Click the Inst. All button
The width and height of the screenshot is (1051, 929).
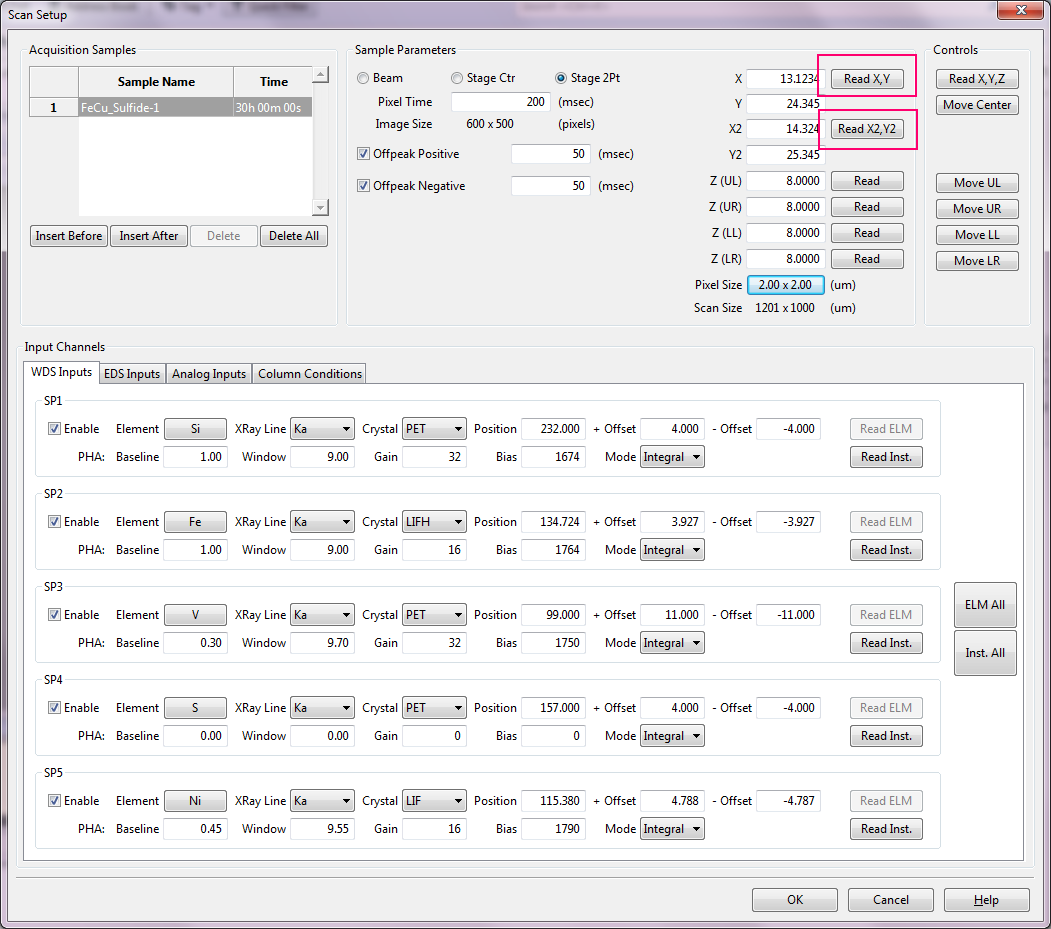(984, 653)
